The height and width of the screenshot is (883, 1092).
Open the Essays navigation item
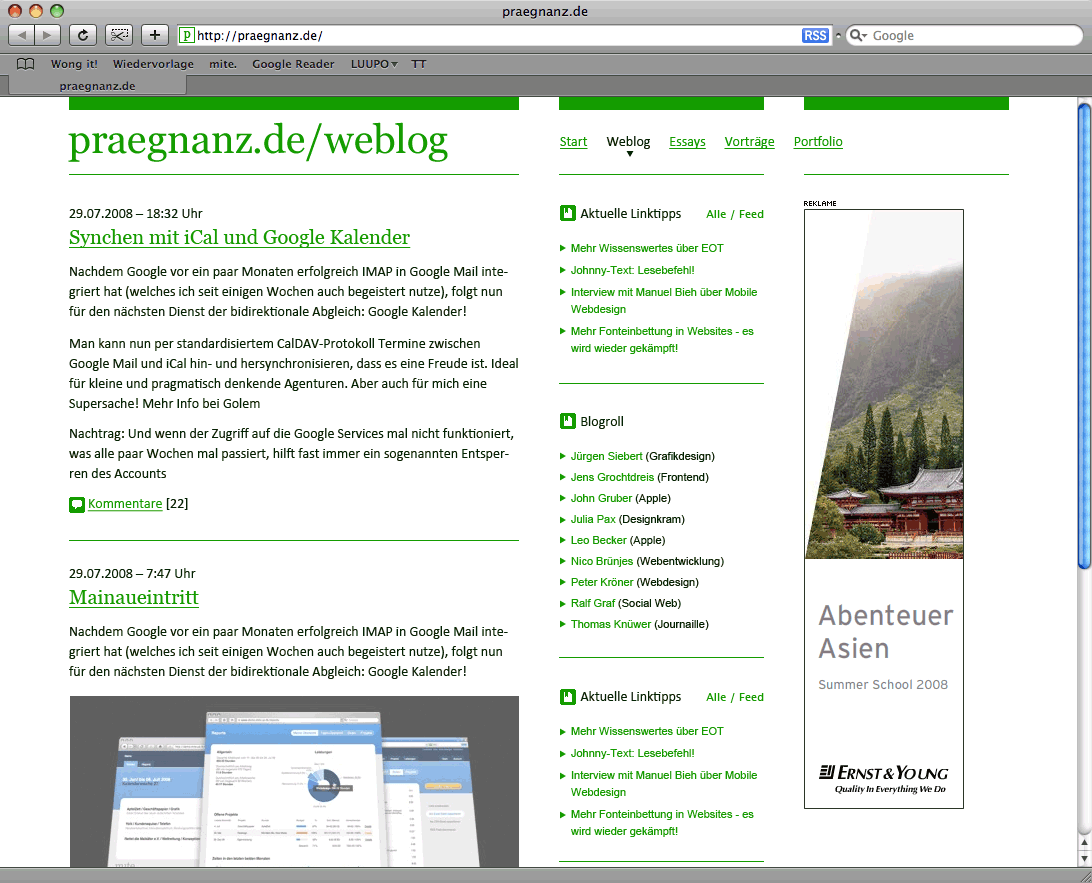pos(687,141)
